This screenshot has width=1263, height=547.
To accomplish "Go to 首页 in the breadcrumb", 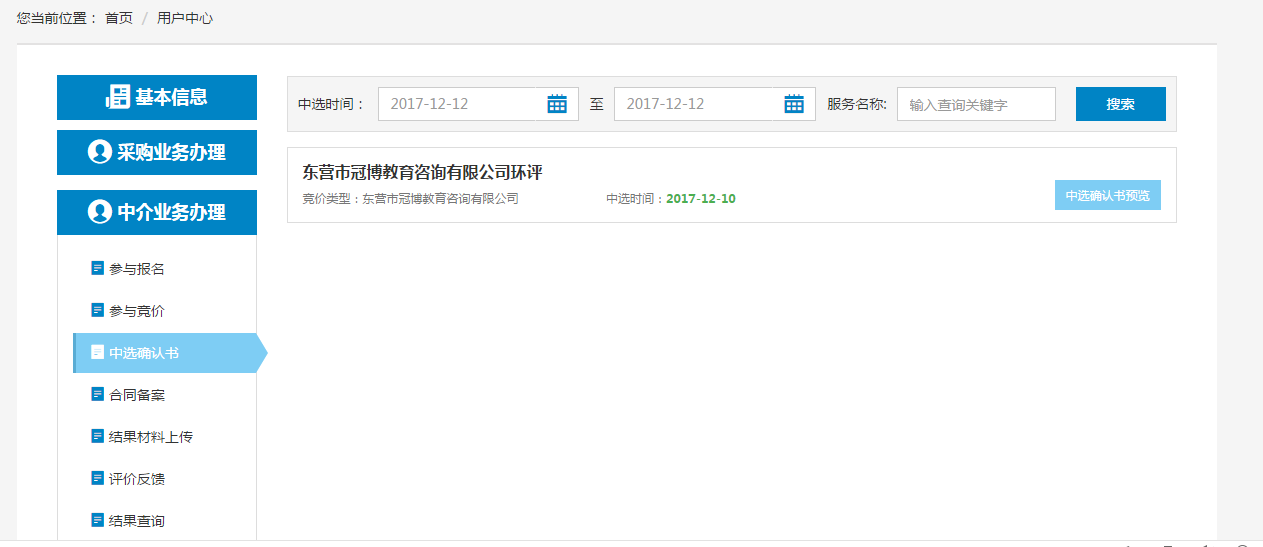I will point(119,18).
